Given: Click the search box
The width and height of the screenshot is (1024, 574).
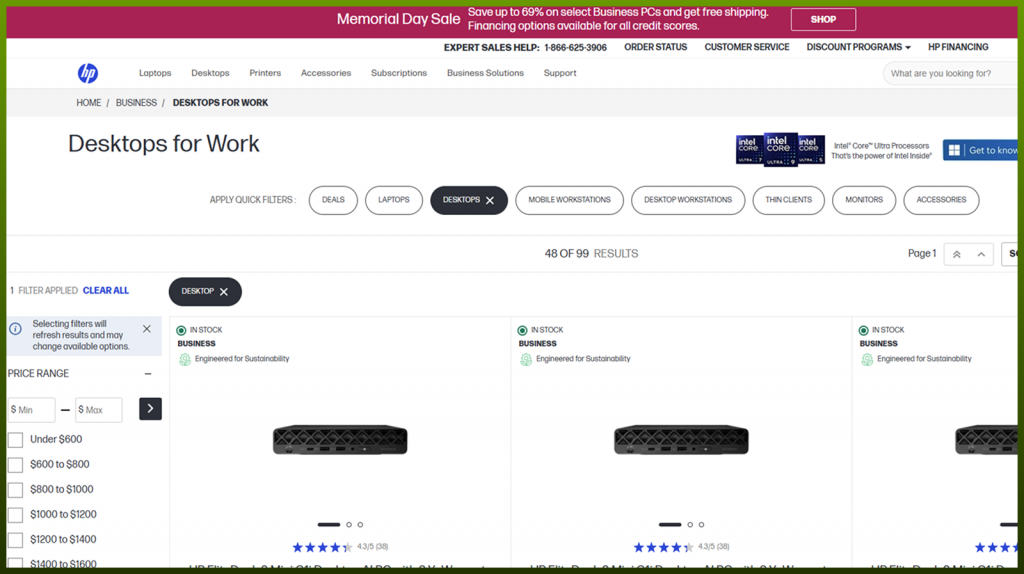Looking at the screenshot, I should 950,74.
